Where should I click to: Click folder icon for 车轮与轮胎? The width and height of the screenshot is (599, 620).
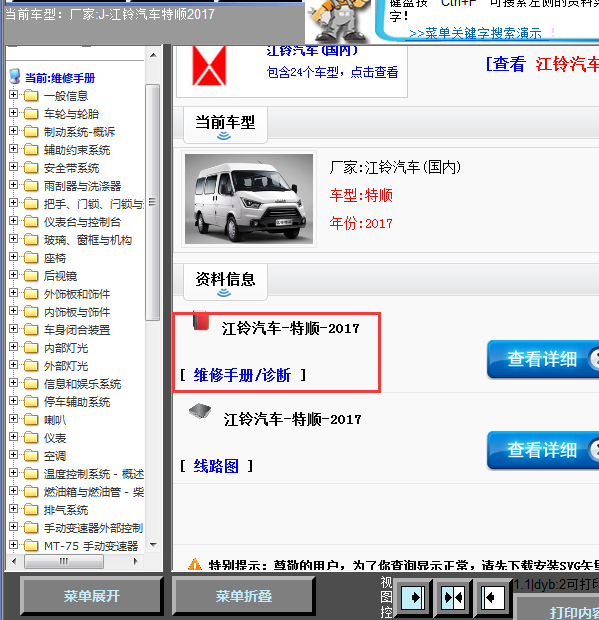[x=31, y=114]
